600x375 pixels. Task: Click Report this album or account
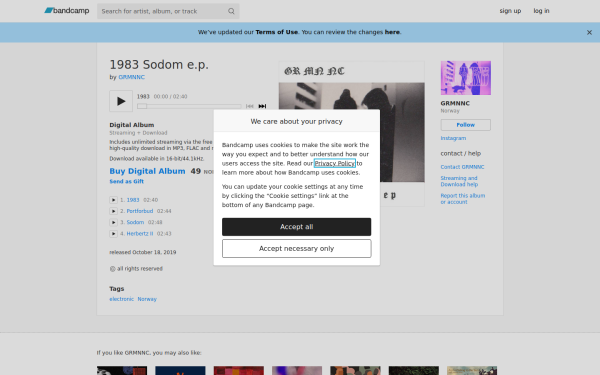463,199
